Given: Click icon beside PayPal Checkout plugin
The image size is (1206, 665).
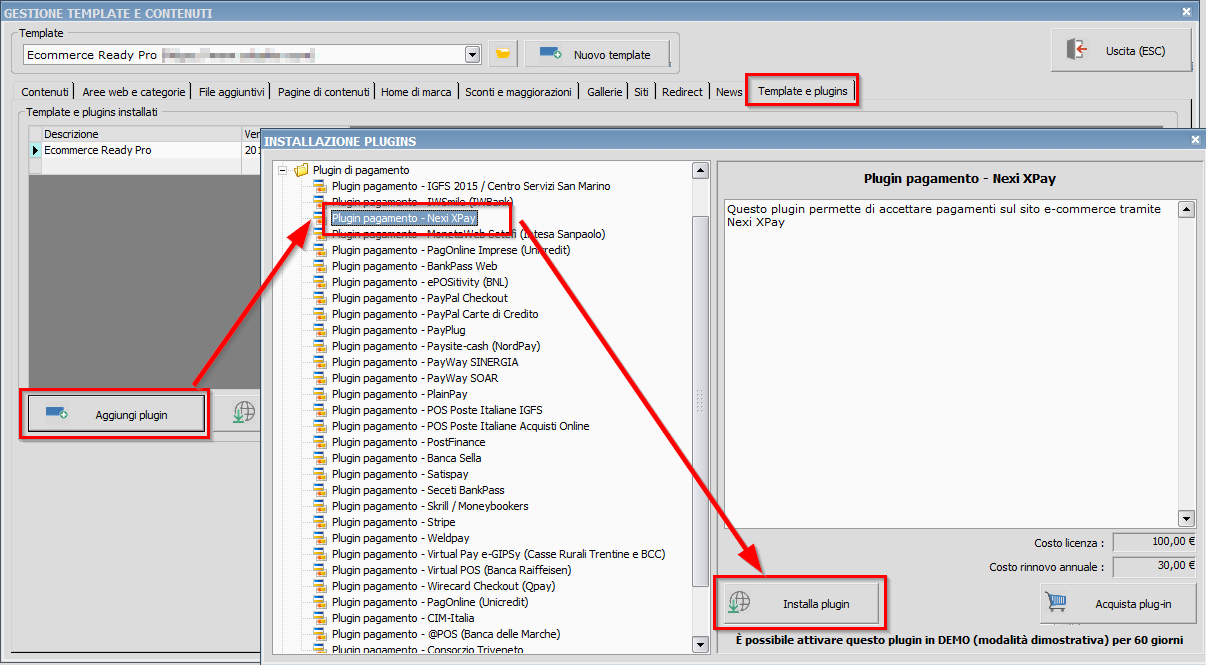Looking at the screenshot, I should click(x=320, y=298).
